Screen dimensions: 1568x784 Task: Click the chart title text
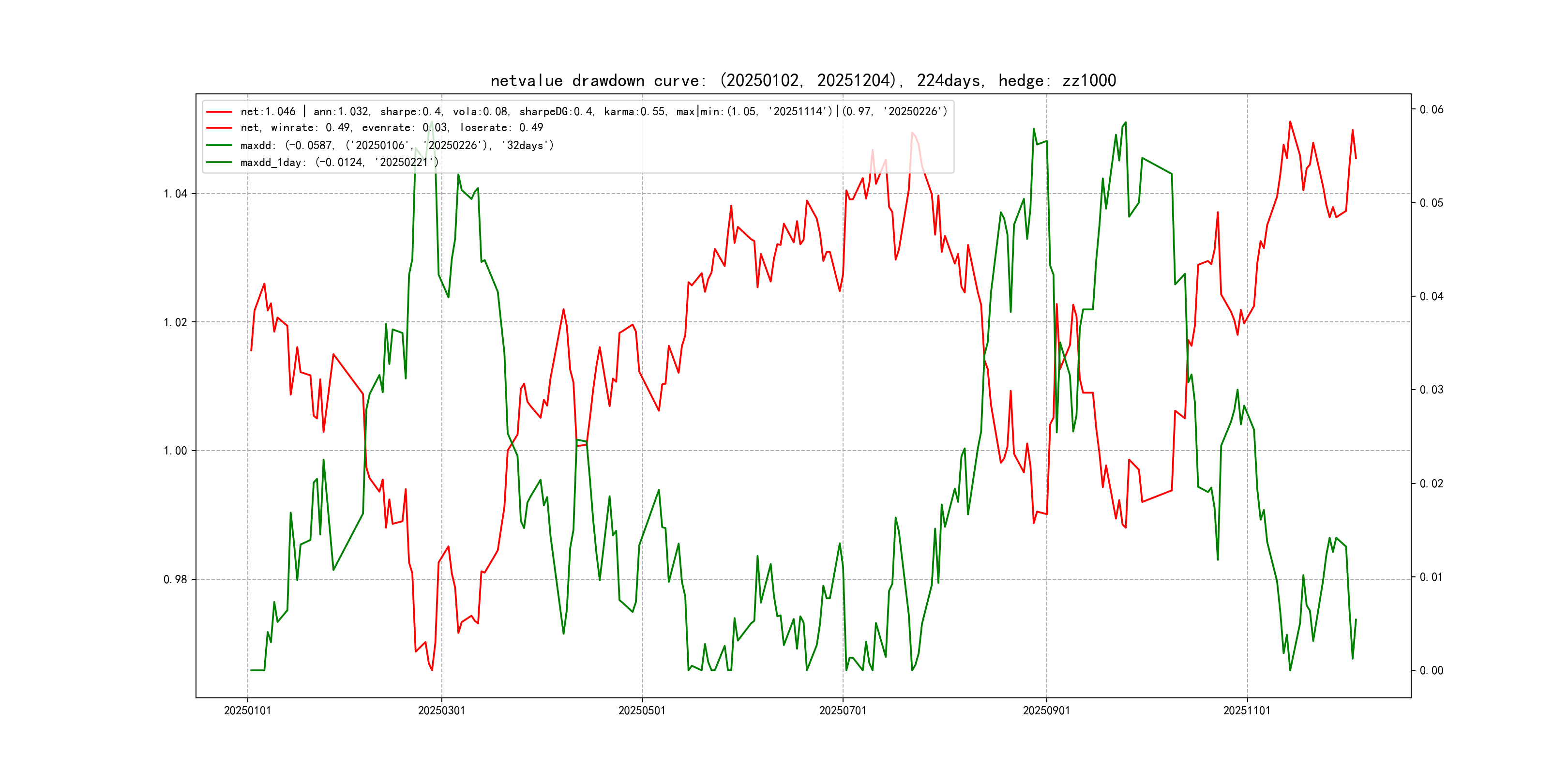point(803,80)
